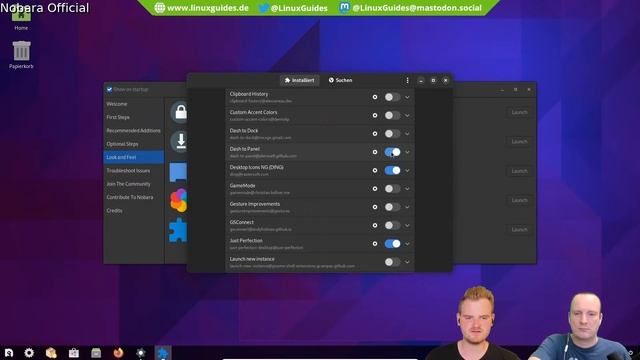Screen dimensions: 640x360
Task: Select Contribute To Nobara in the sidebar
Action: pos(134,197)
